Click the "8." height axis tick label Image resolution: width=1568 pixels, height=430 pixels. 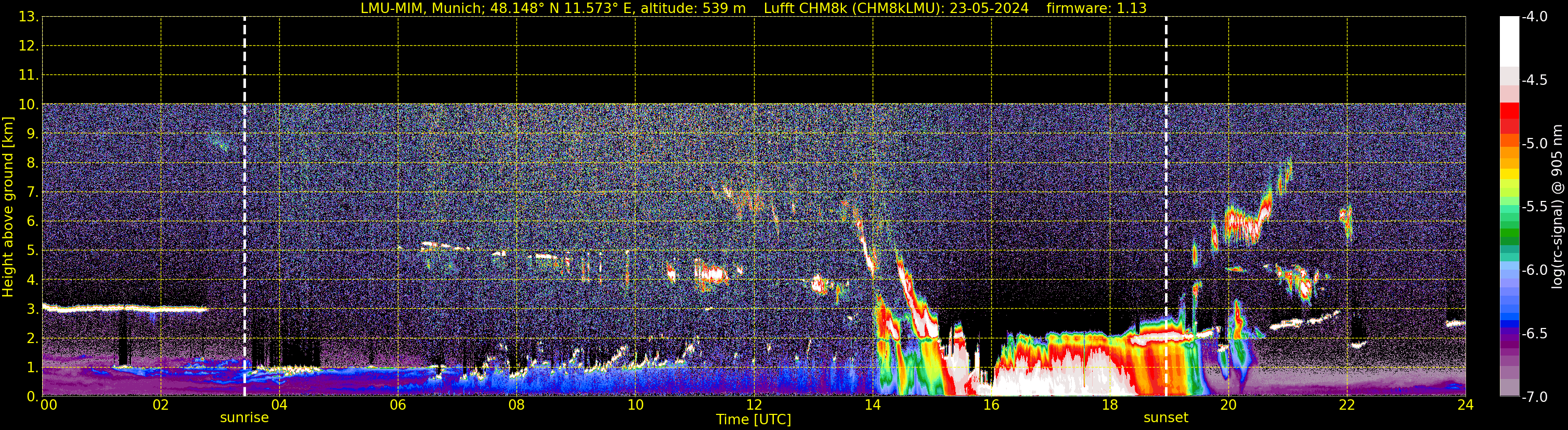pyautogui.click(x=33, y=163)
